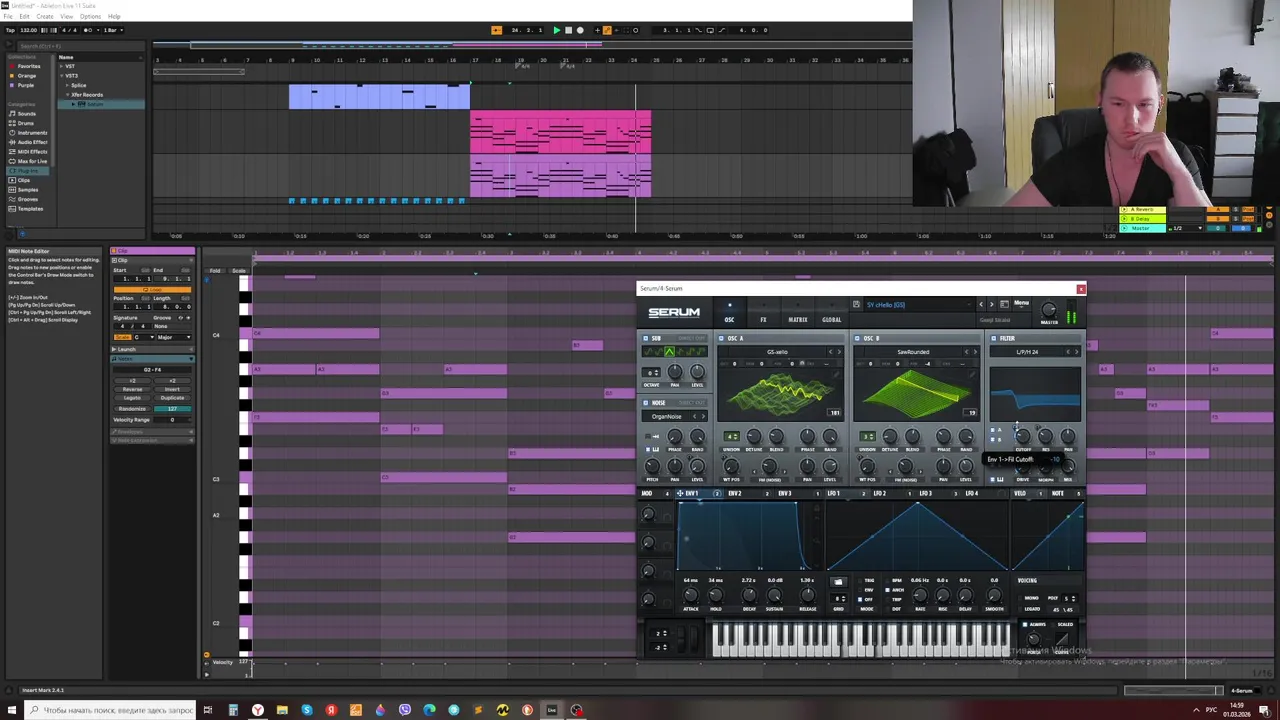Image resolution: width=1280 pixels, height=720 pixels.
Task: Select Favorites in browser collections
Action: click(x=29, y=66)
